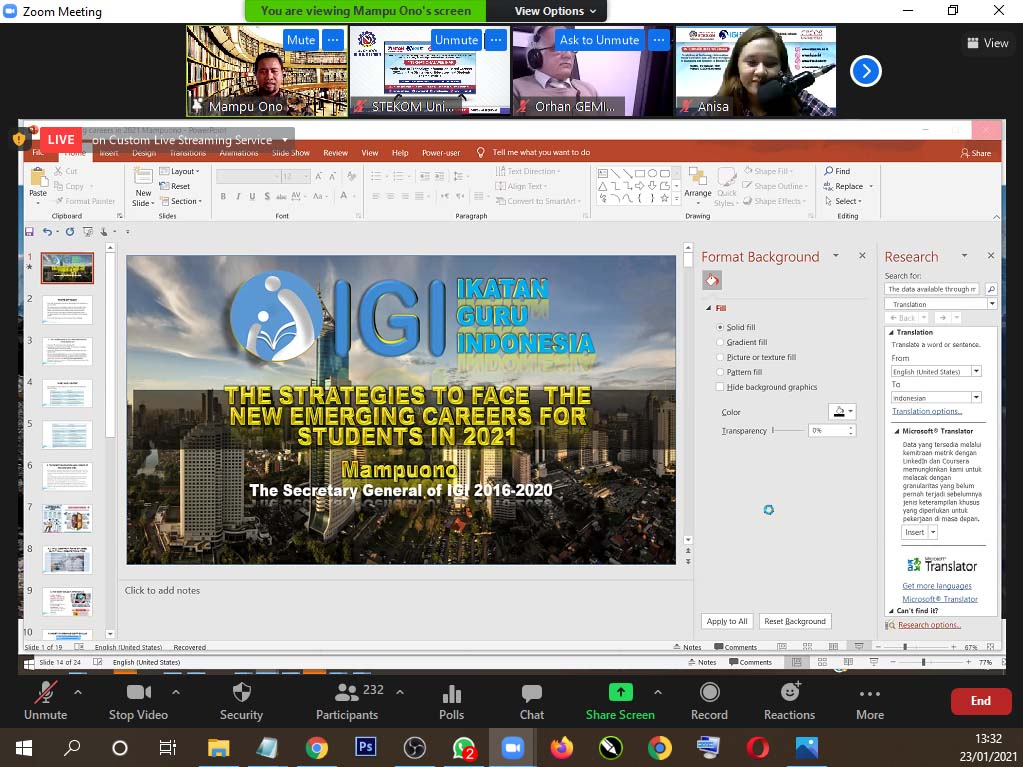Click the Reset Background button
1023x767 pixels.
click(795, 621)
